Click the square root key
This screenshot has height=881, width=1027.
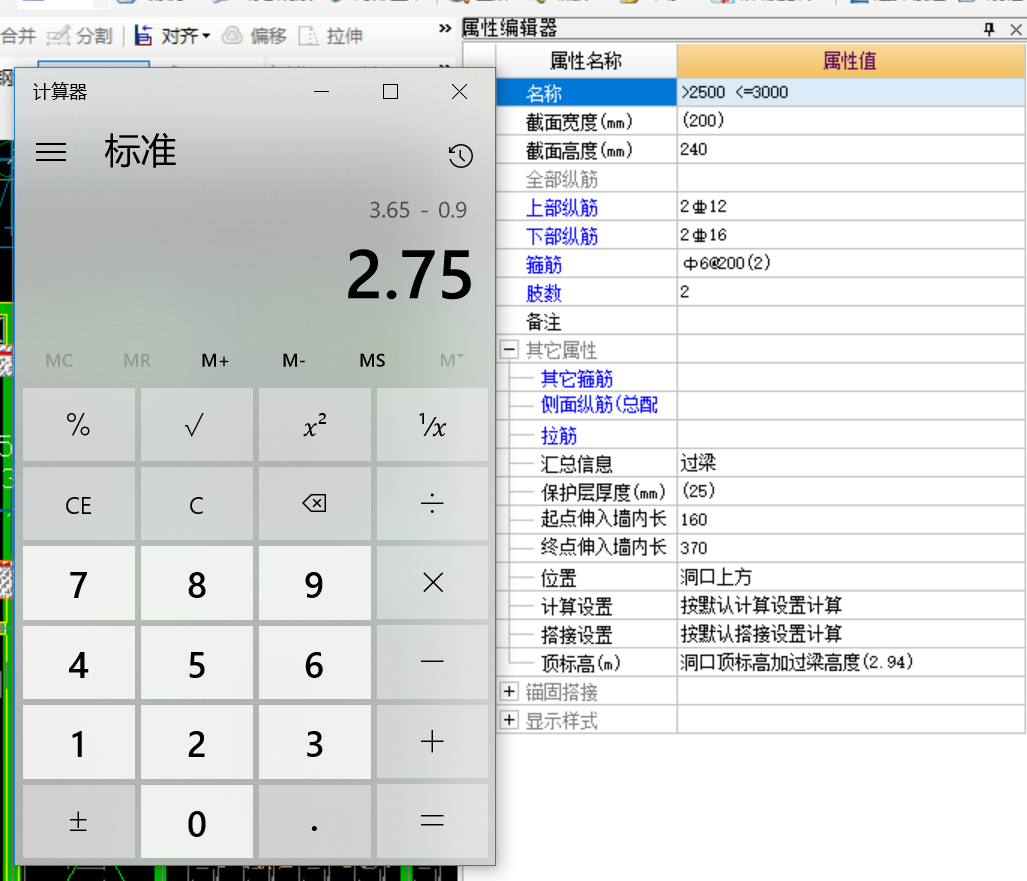coord(196,424)
